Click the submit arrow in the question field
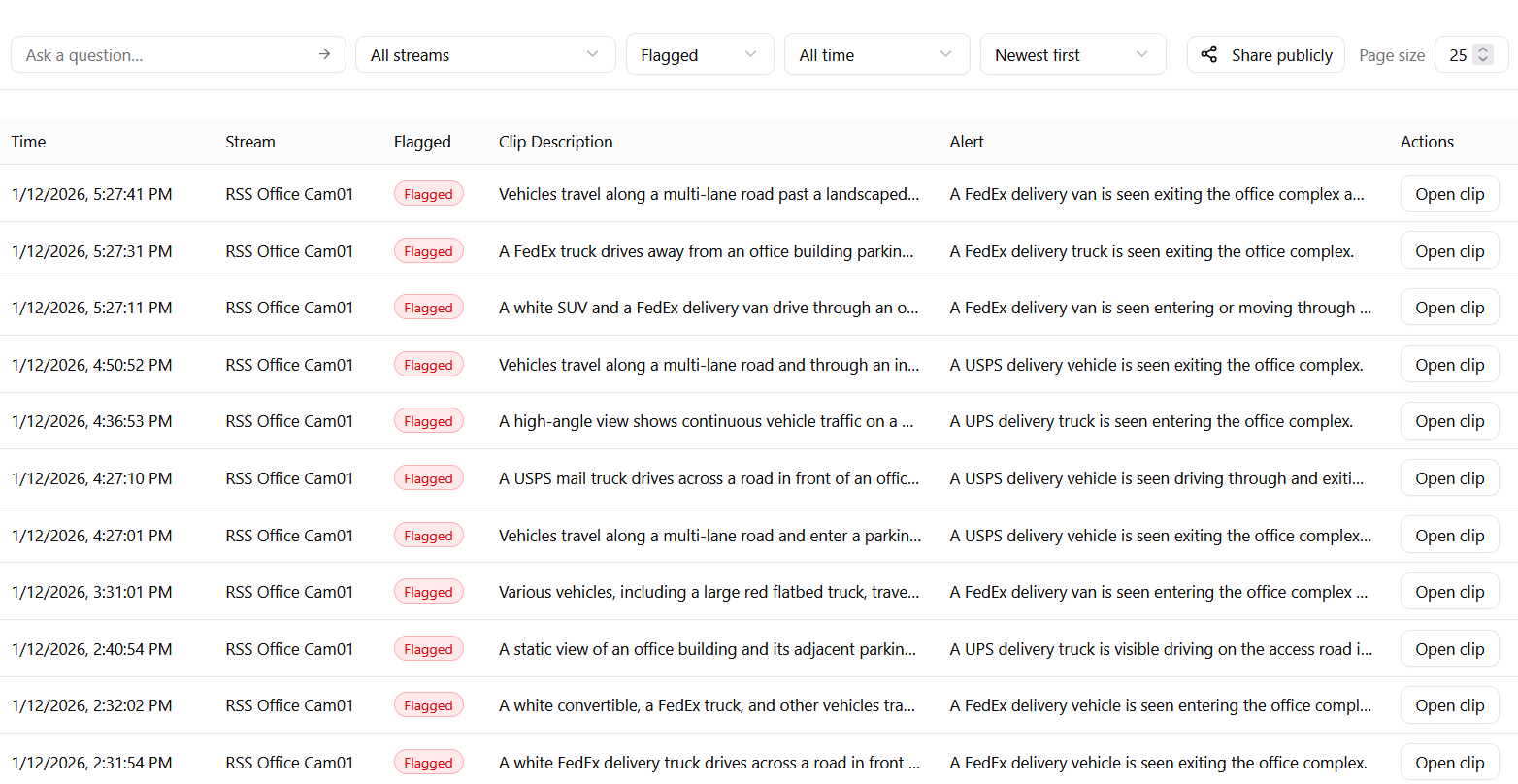Viewport: 1518px width, 784px height. coord(324,54)
